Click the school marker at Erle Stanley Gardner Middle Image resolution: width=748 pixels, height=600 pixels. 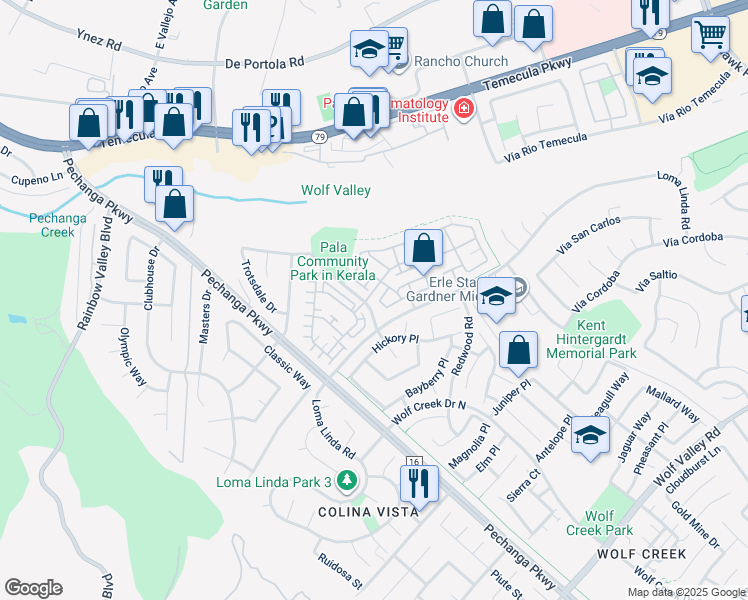[496, 297]
